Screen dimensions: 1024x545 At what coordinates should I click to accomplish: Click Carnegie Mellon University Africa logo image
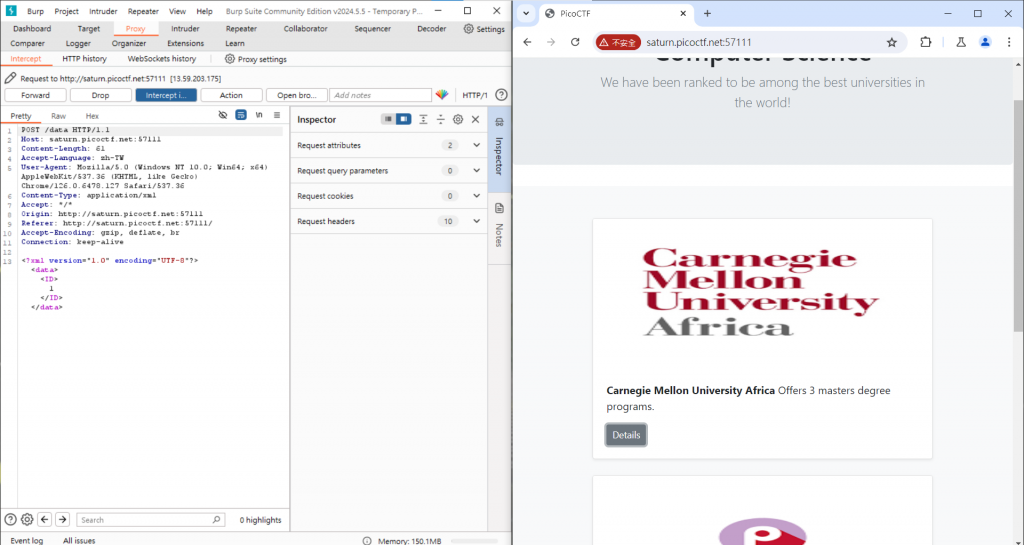(x=761, y=292)
